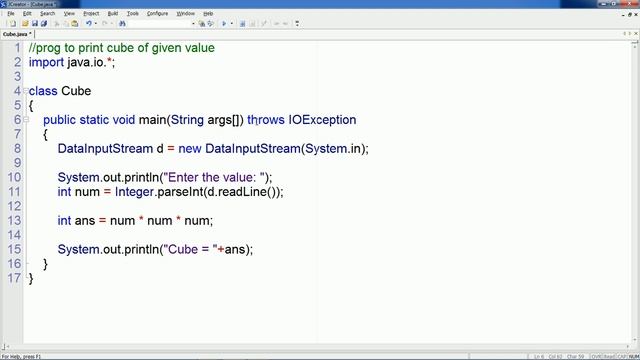Screen dimensions: 640x360
Task: Click line number 17 in the gutter
Action: coord(14,278)
